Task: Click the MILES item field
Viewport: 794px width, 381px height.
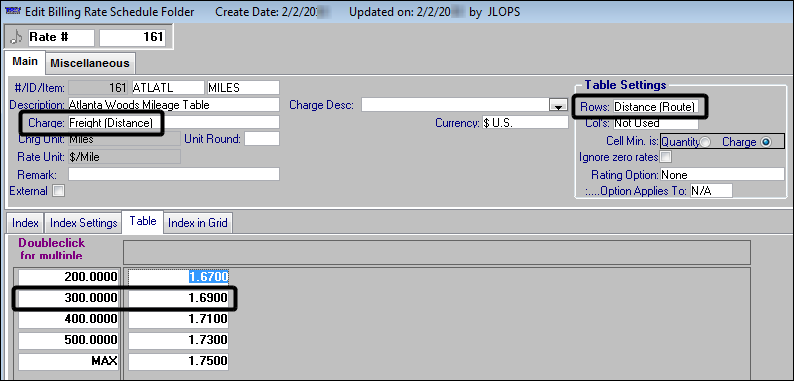Action: [243, 88]
